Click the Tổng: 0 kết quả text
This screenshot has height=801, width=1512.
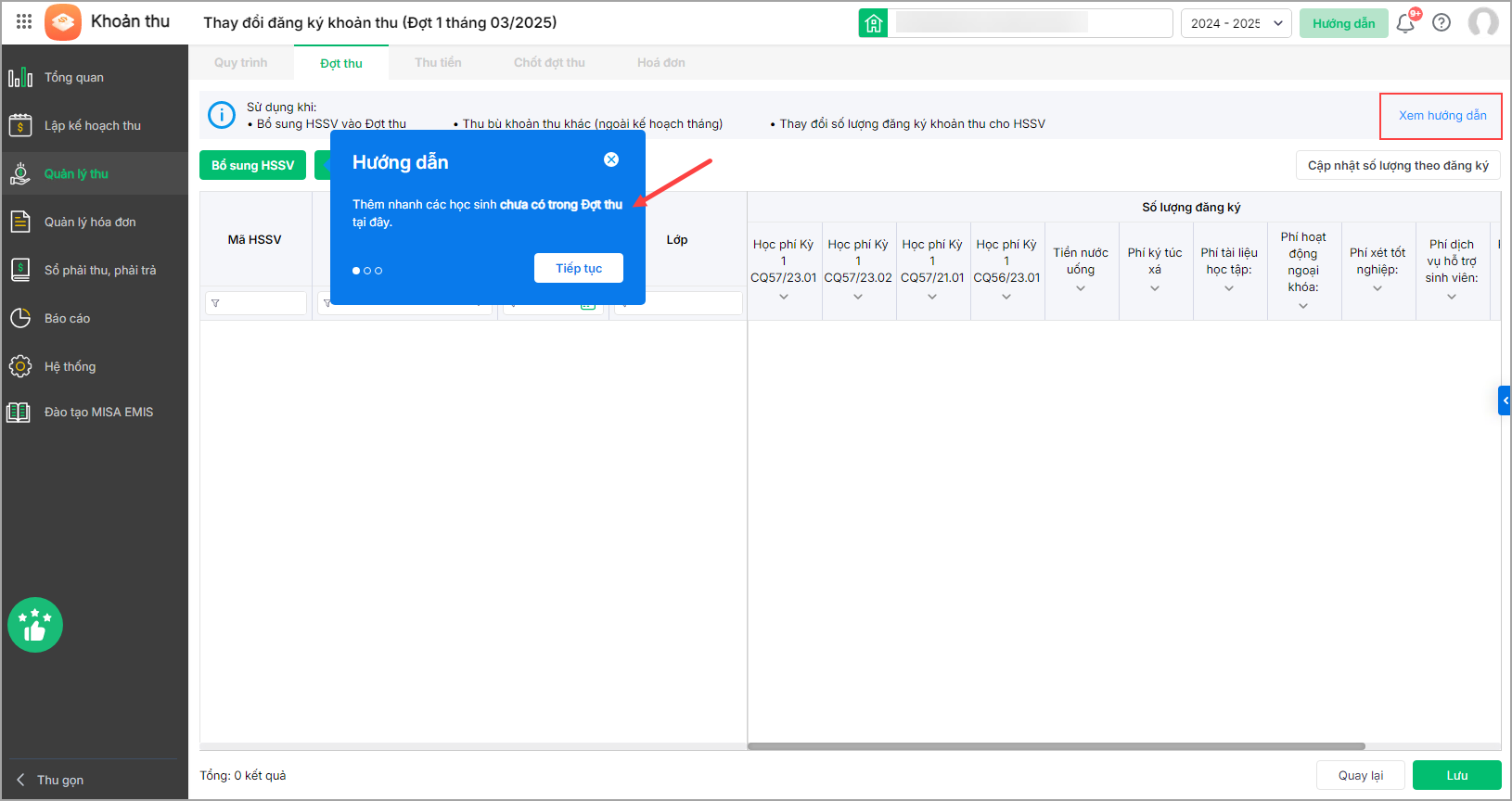[243, 775]
